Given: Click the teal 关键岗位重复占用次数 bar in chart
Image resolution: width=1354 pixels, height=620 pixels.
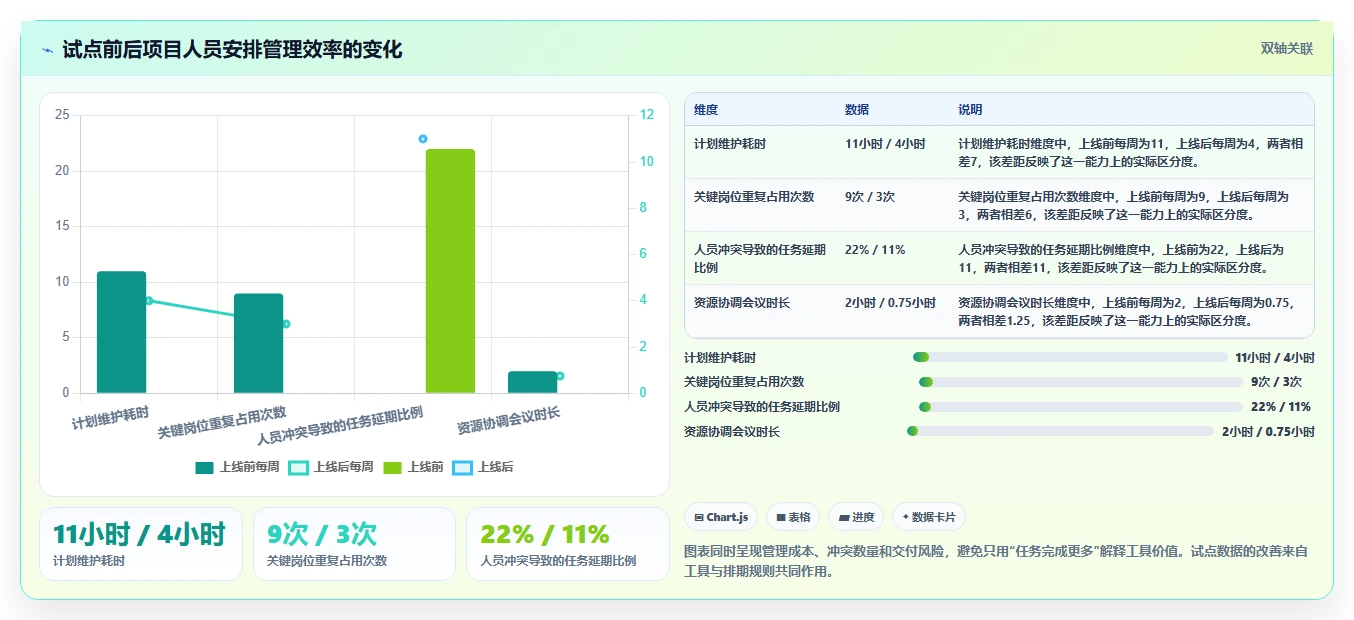Looking at the screenshot, I should [258, 343].
